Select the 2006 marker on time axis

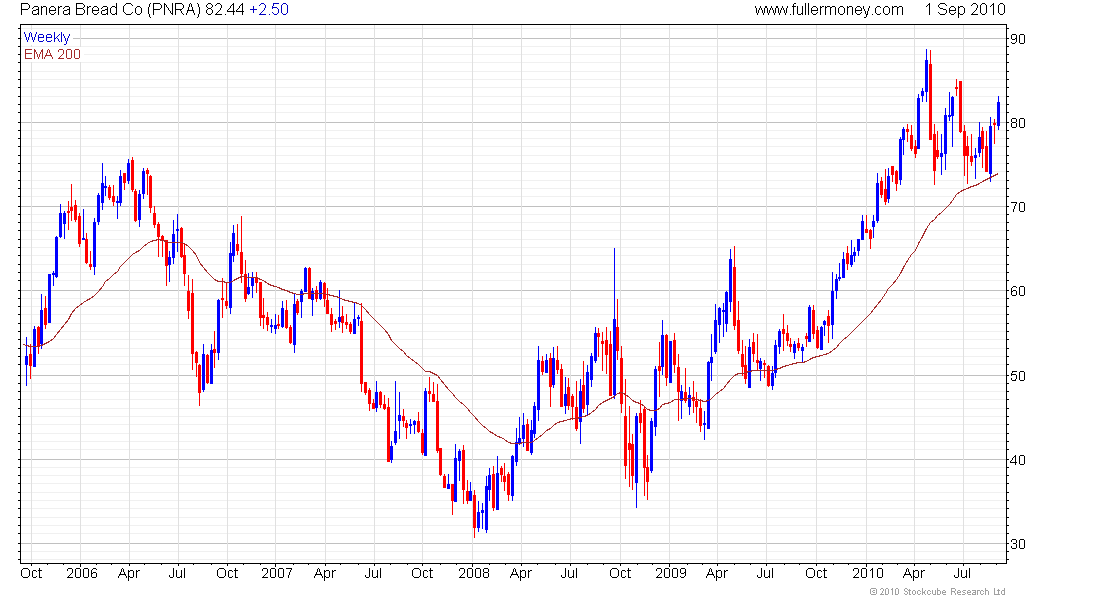(x=81, y=574)
